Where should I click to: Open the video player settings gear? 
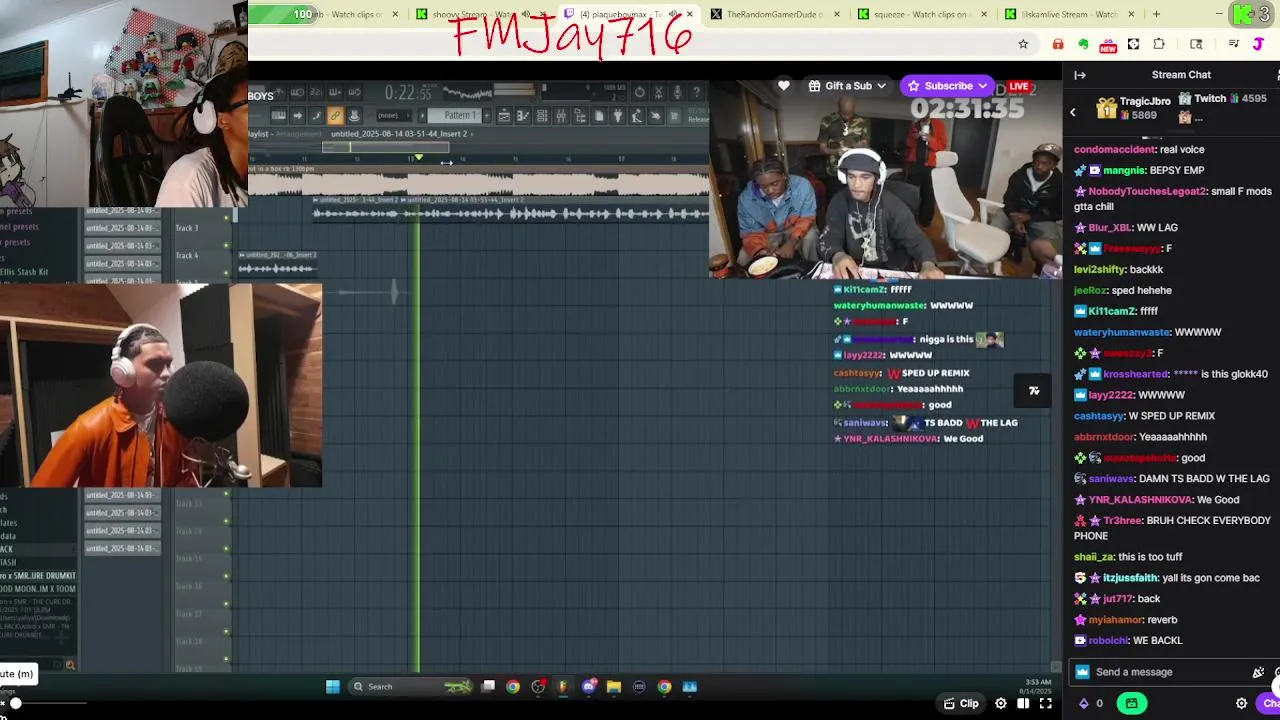point(1001,704)
